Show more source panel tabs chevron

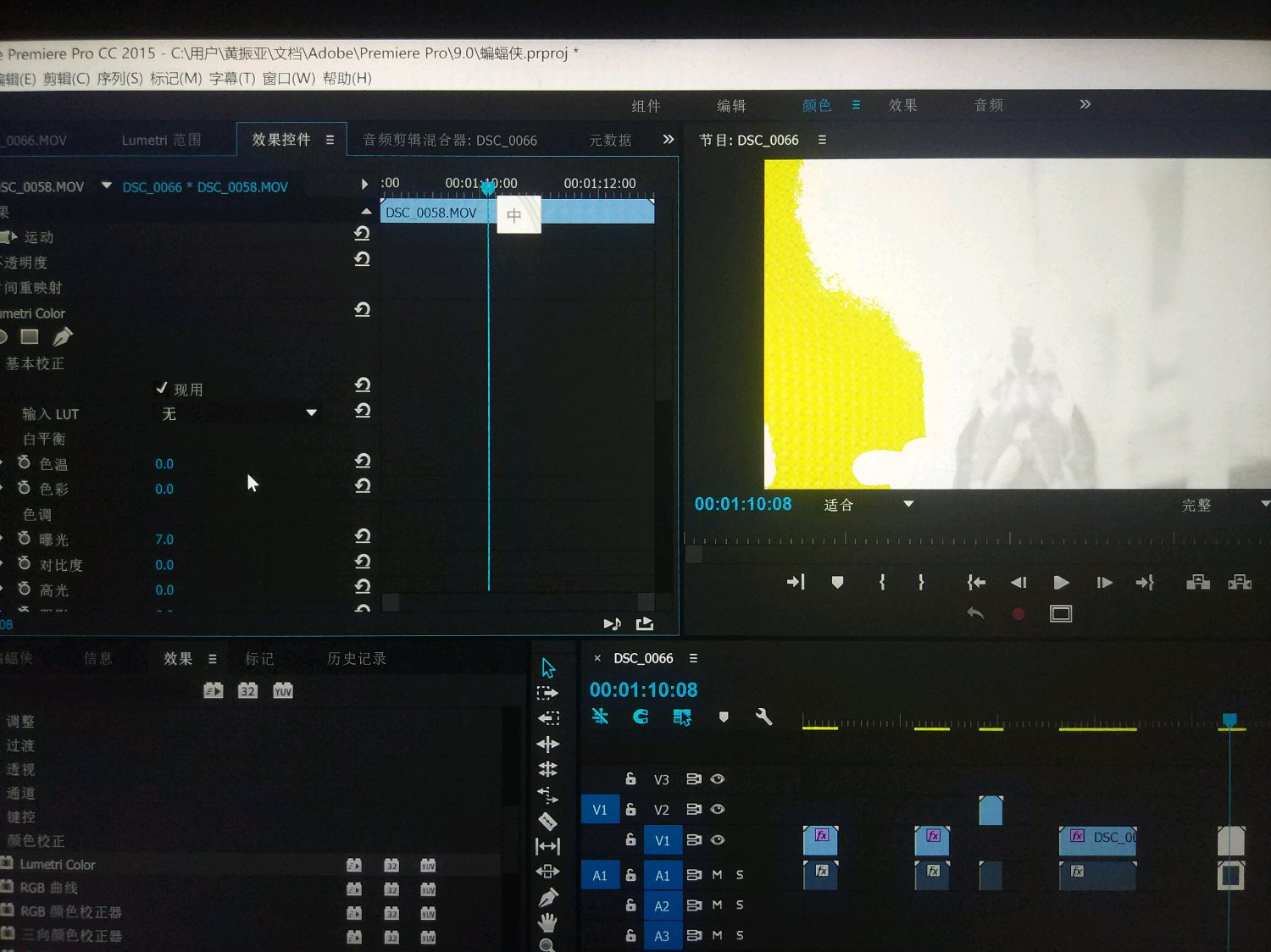(669, 139)
